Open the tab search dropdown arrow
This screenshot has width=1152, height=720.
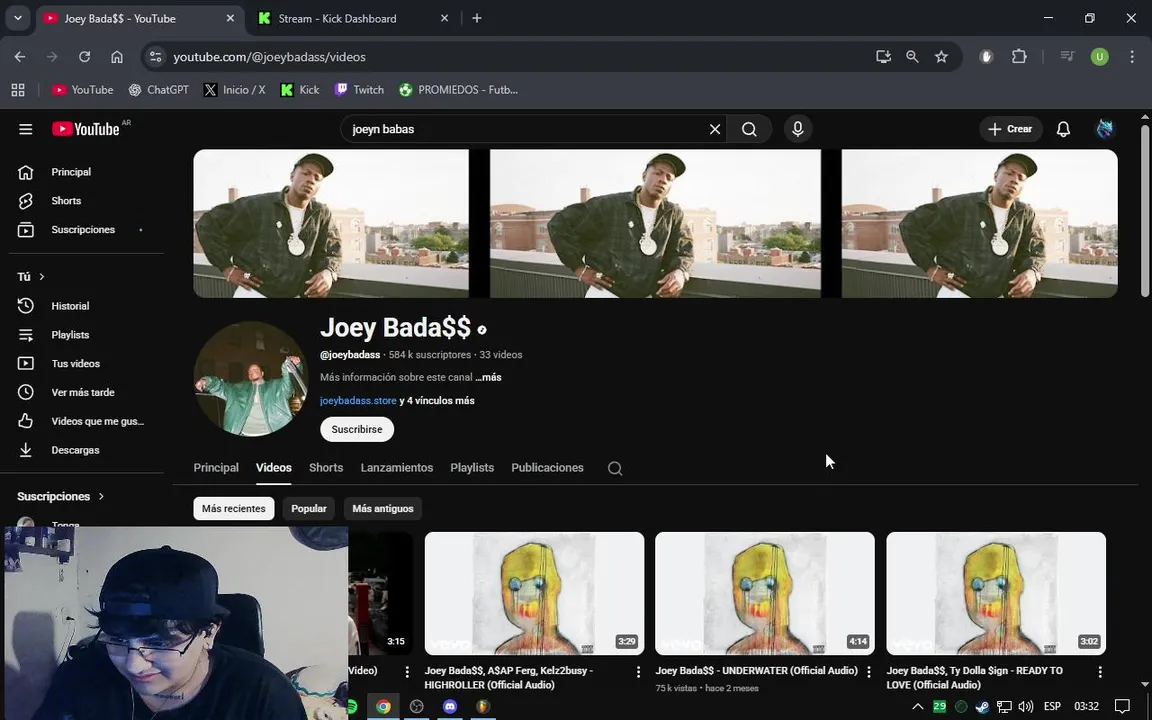click(x=18, y=18)
